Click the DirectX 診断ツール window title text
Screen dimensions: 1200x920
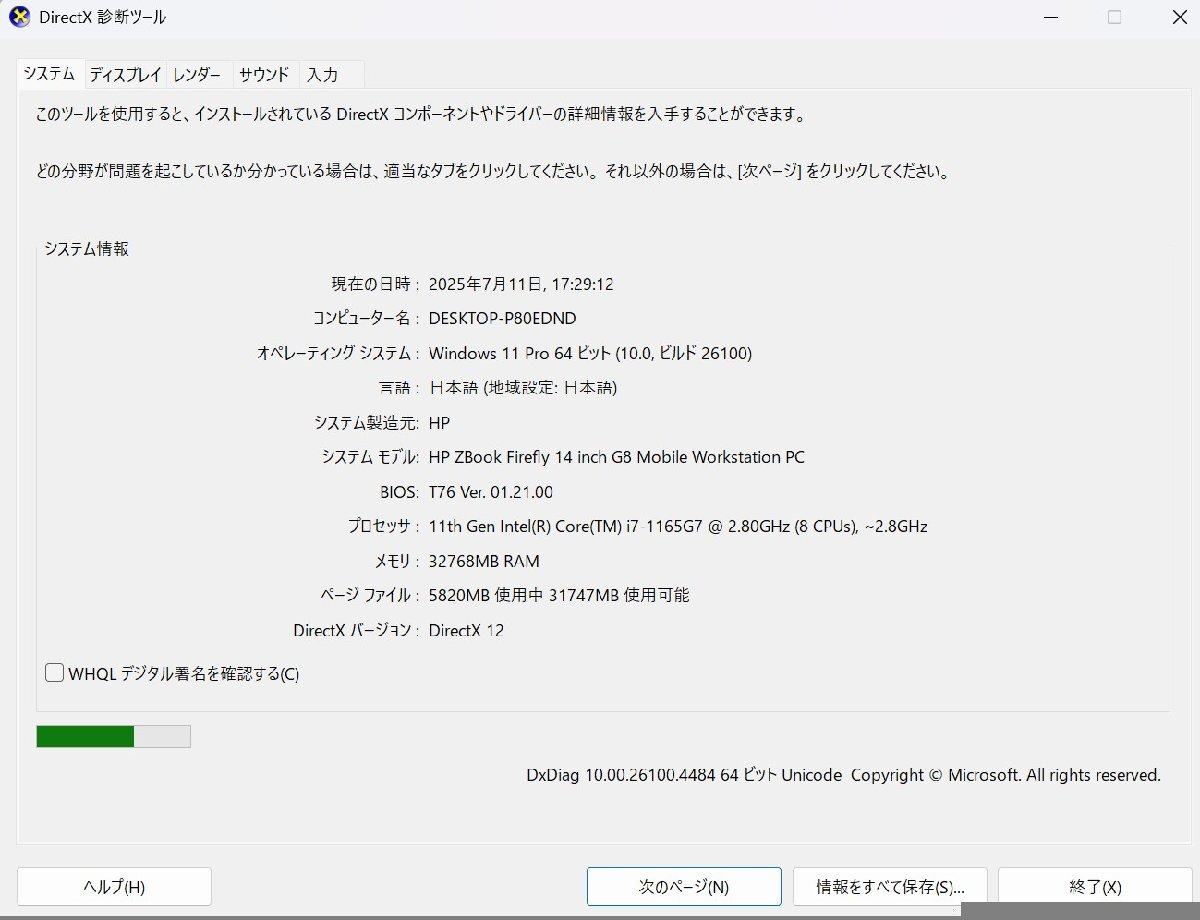103,17
